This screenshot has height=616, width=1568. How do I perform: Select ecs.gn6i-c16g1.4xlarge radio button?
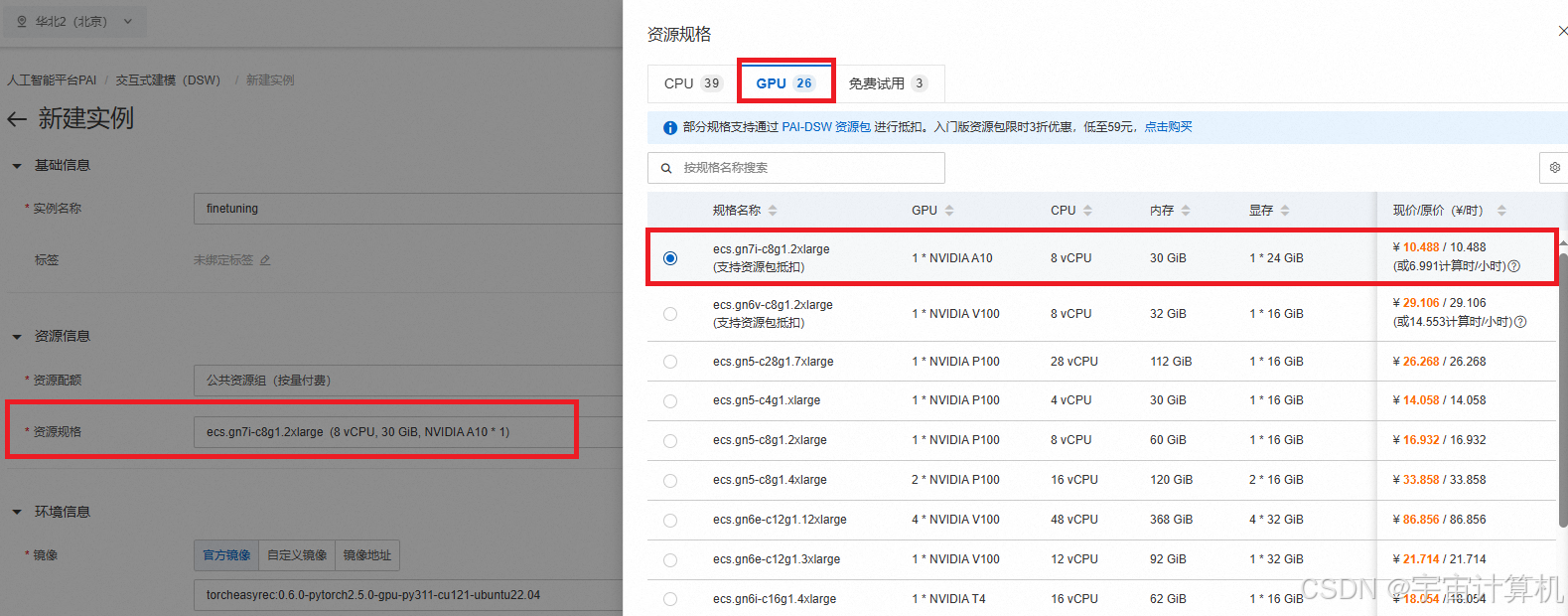click(x=670, y=599)
